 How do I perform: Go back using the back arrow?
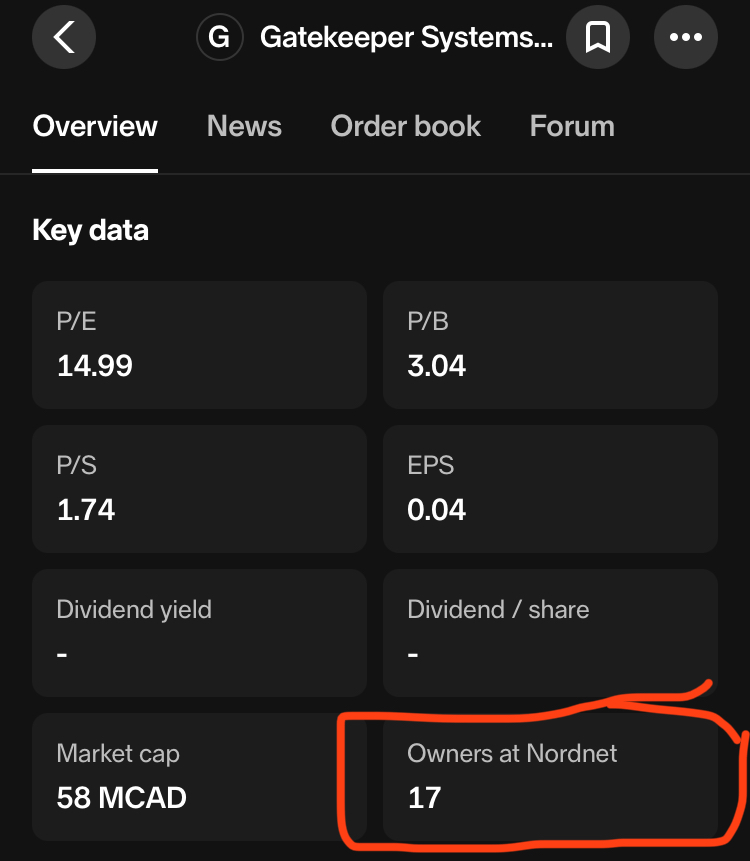(x=64, y=38)
